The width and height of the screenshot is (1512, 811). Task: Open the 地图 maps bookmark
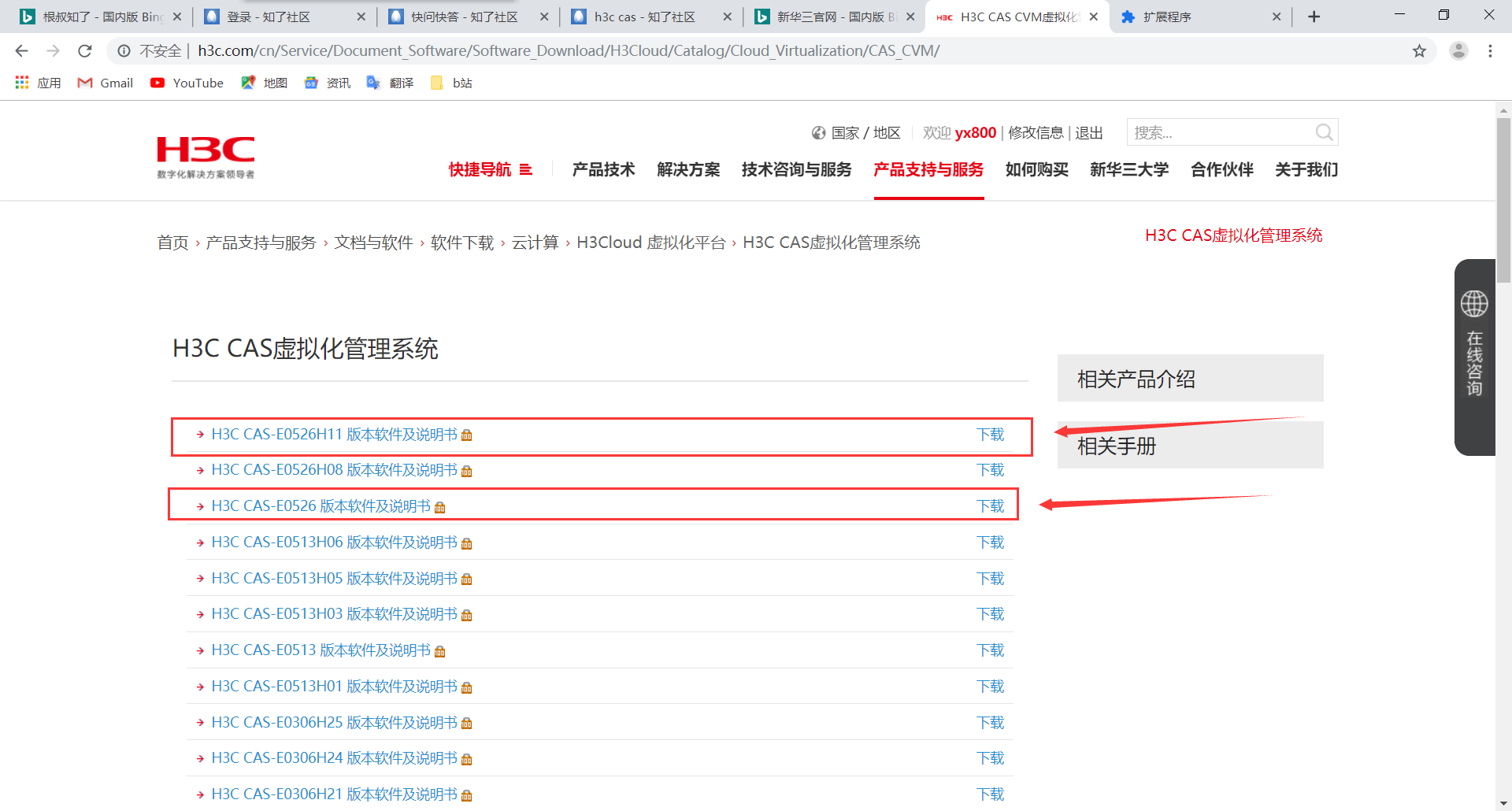[x=265, y=83]
